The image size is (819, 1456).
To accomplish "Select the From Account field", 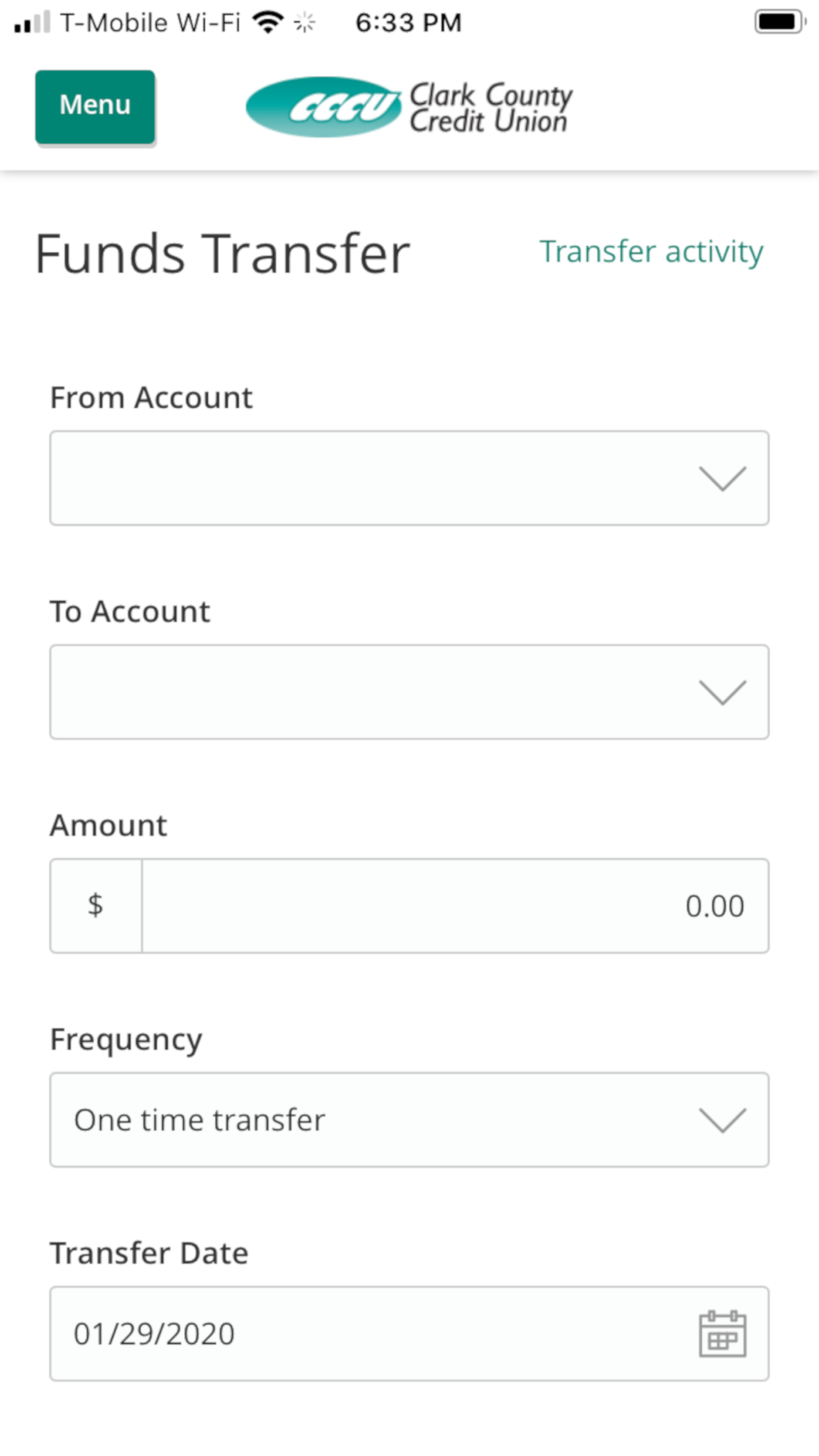I will point(369,478).
